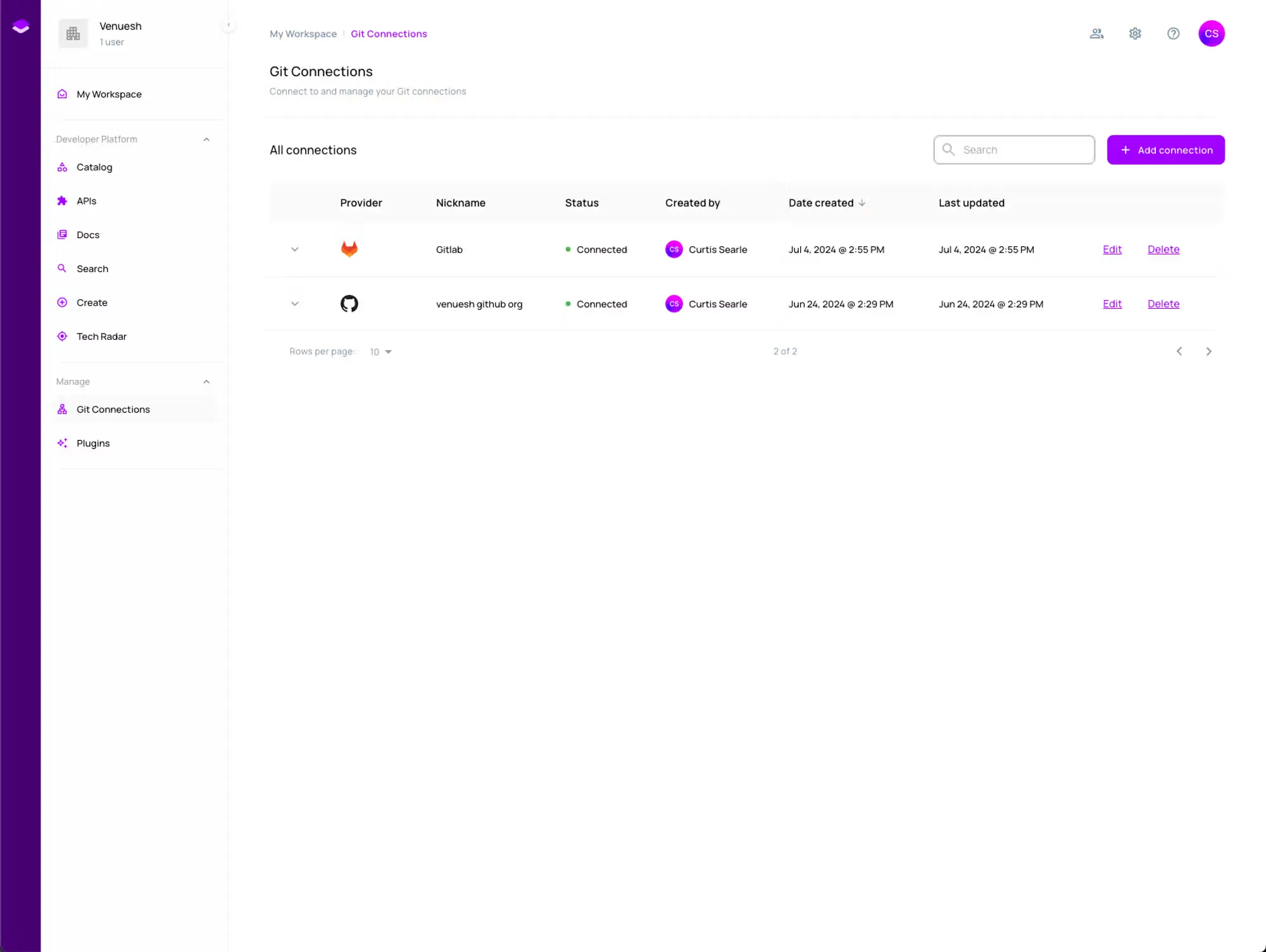Click the connections Search field
1266x952 pixels.
click(x=1014, y=150)
